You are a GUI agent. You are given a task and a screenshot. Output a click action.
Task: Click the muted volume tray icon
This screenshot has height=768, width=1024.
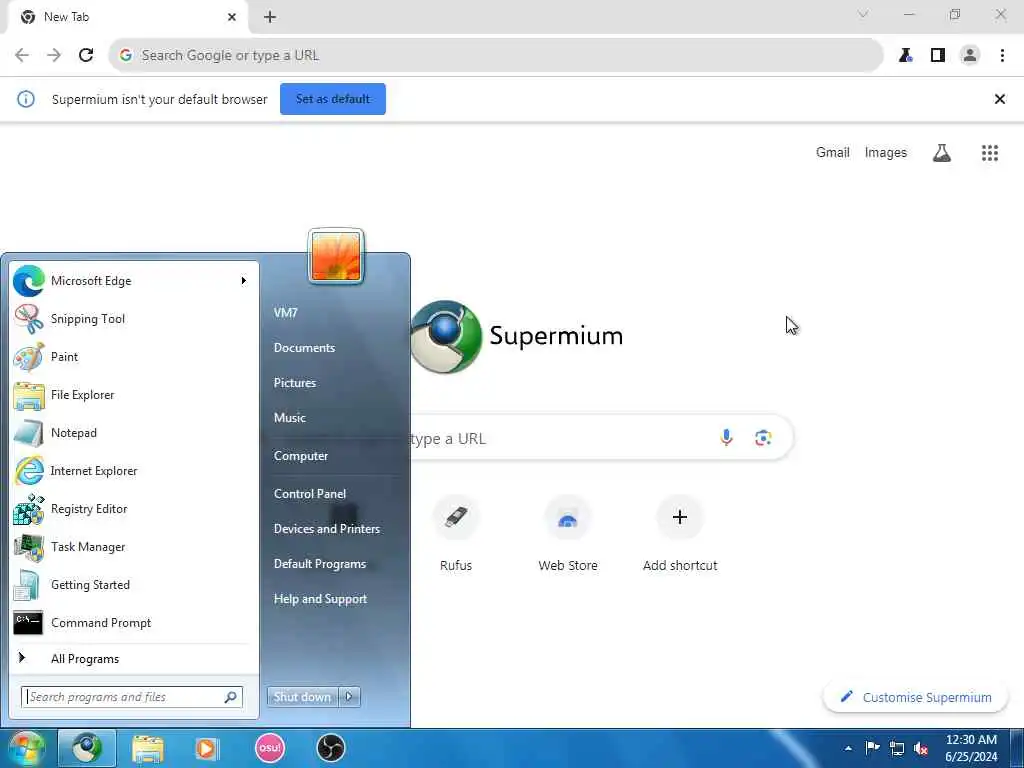click(921, 748)
